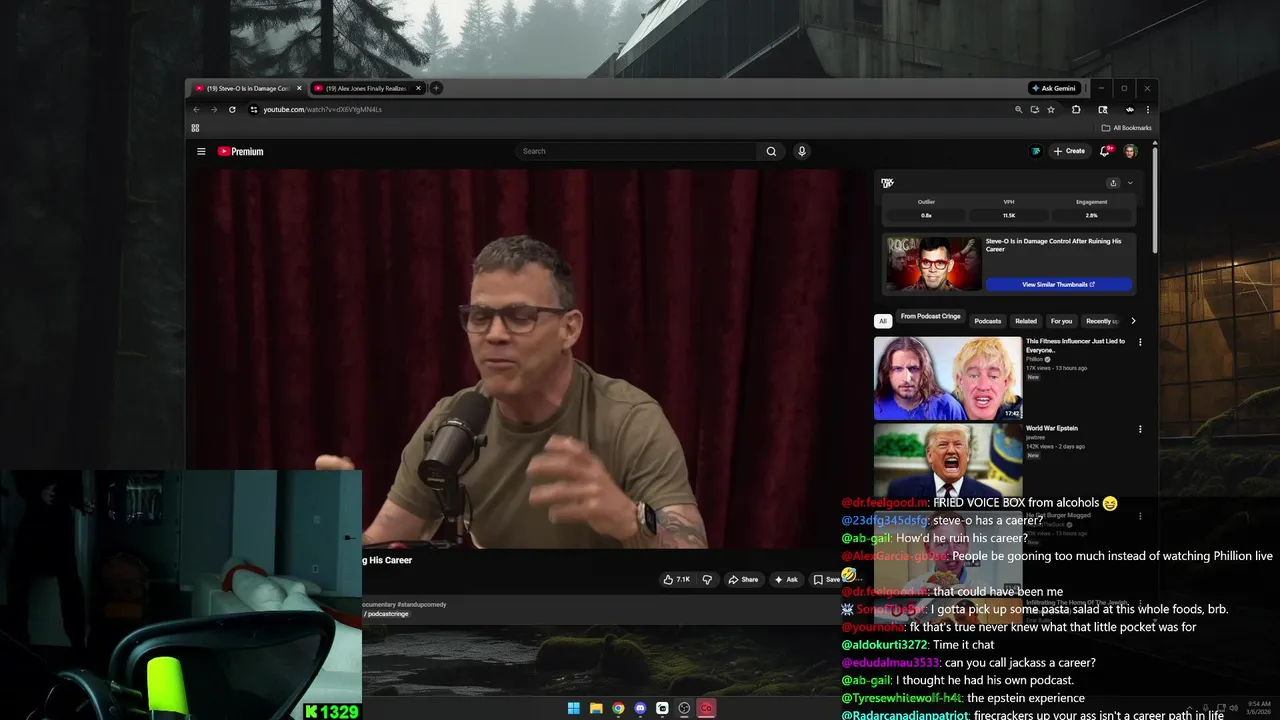Click the Create button
The height and width of the screenshot is (720, 1280).
pos(1069,151)
